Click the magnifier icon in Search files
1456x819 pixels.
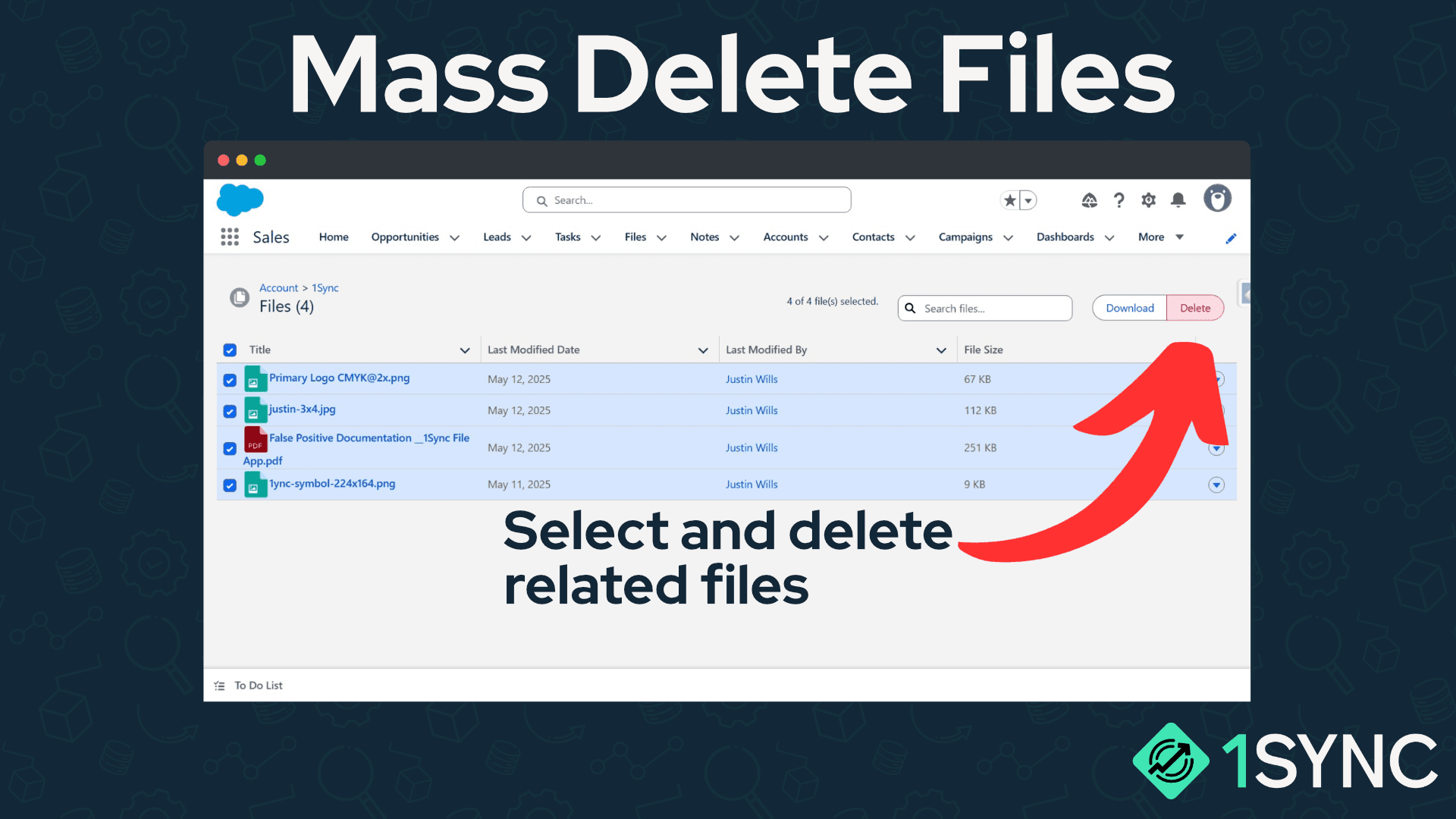[910, 309]
